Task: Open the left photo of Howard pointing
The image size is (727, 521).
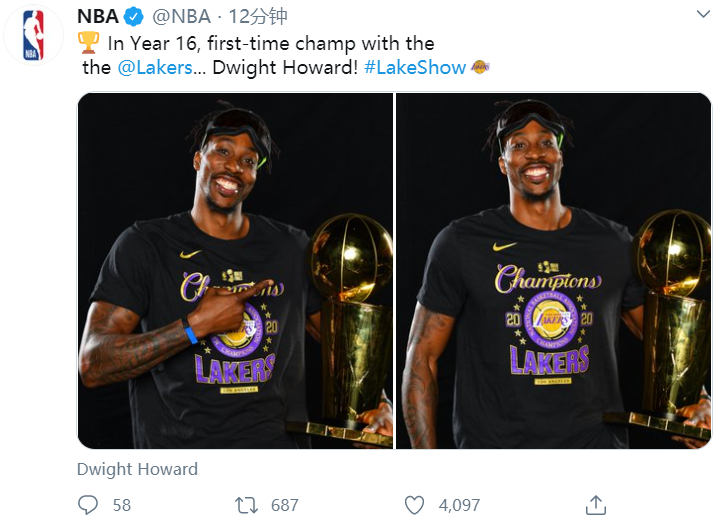Action: tap(235, 270)
